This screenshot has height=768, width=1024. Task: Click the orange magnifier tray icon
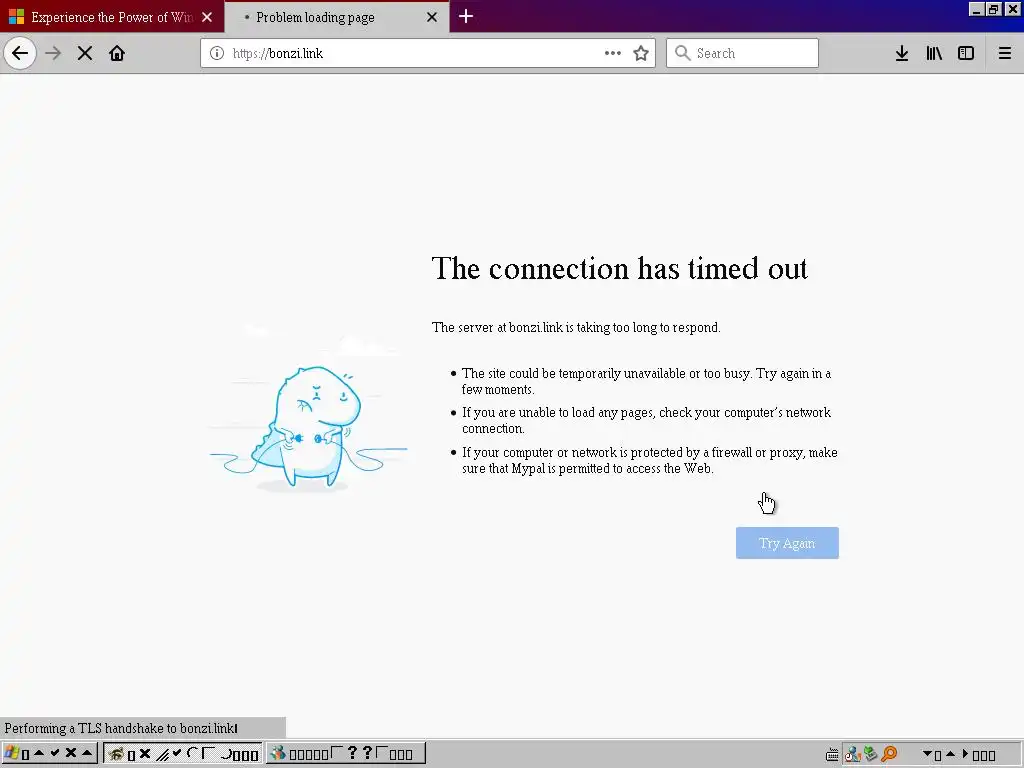coord(889,754)
